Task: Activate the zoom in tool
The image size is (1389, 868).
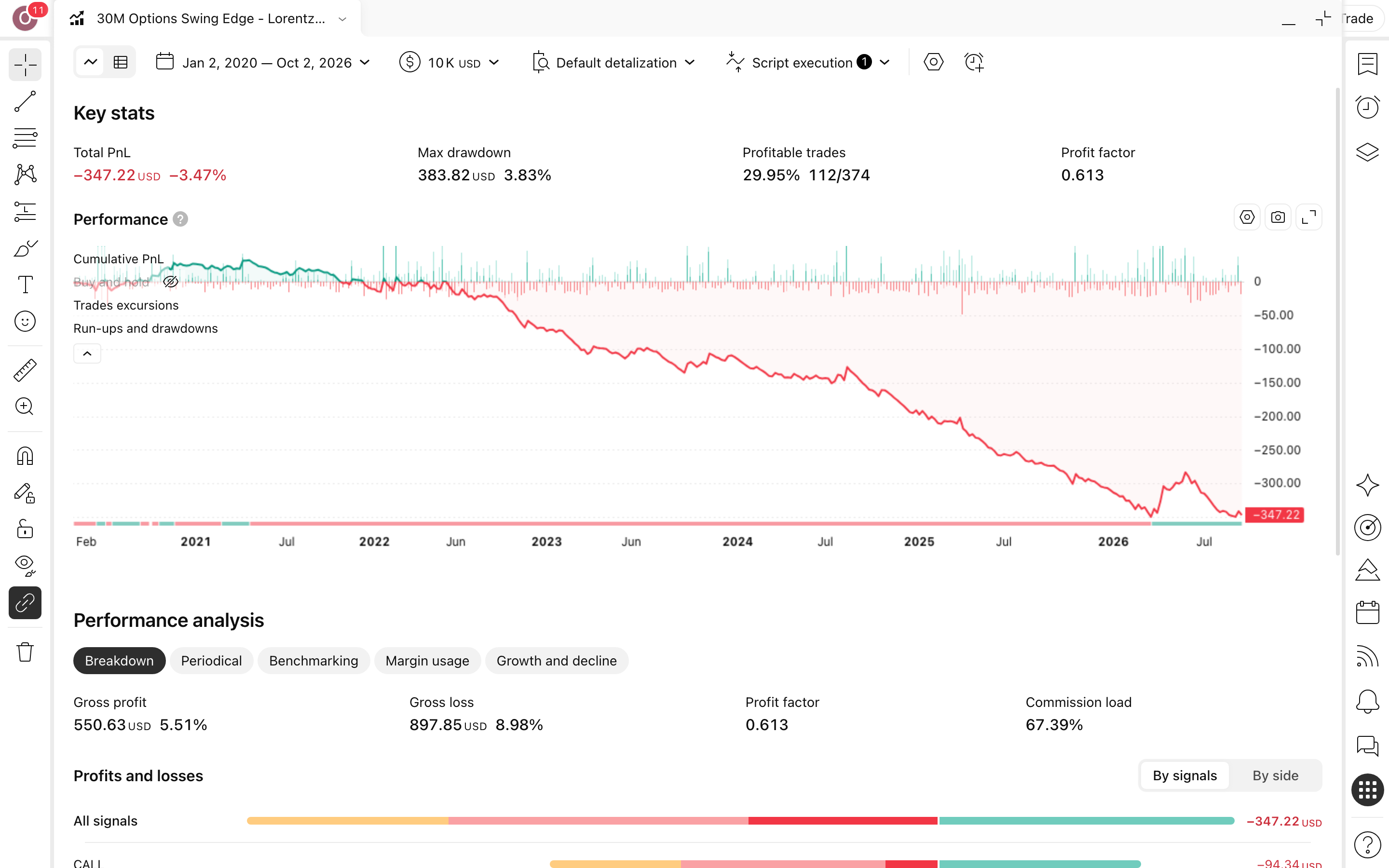Action: click(x=25, y=407)
